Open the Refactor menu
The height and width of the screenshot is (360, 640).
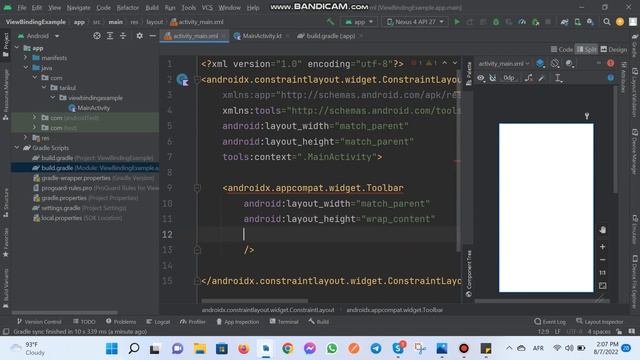(127, 7)
